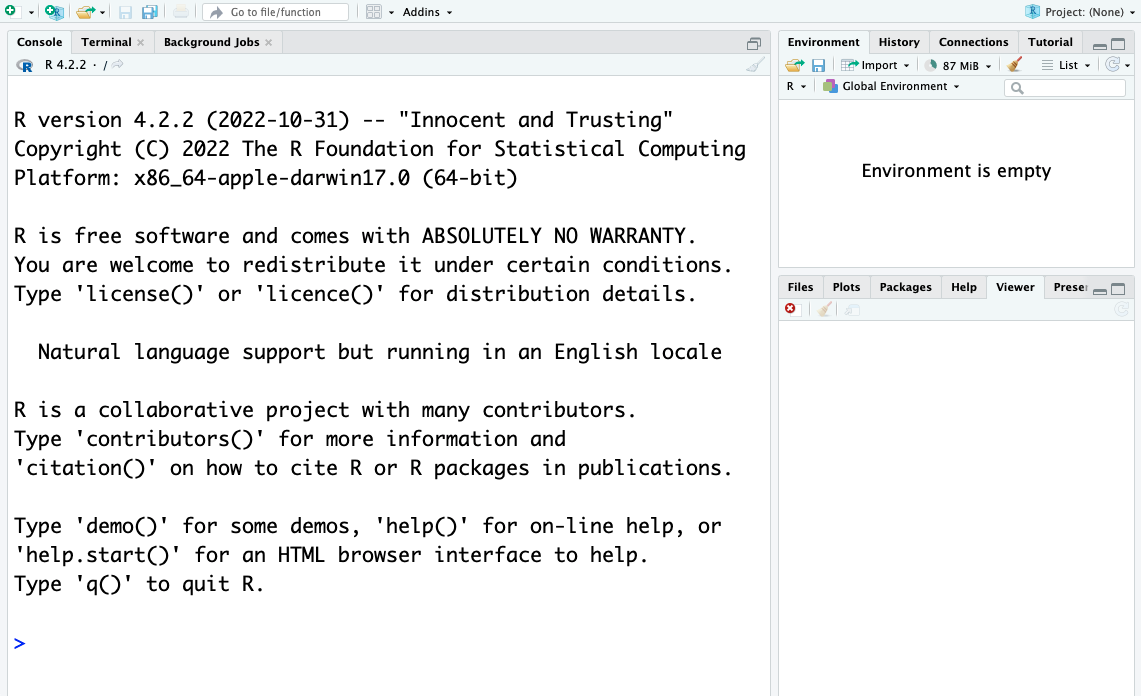This screenshot has width=1141, height=696.
Task: Click the Go to file/function field
Action: point(275,12)
